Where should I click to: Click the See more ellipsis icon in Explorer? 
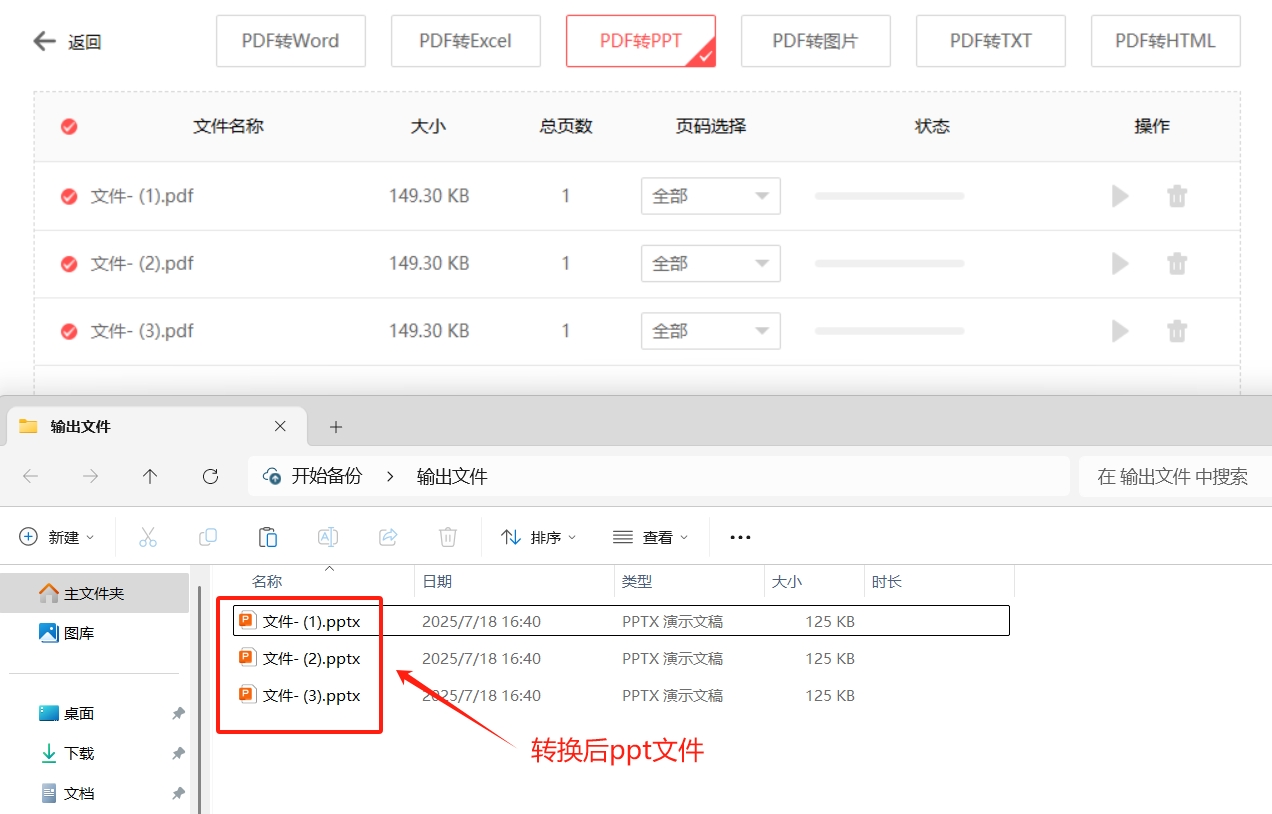pyautogui.click(x=740, y=537)
